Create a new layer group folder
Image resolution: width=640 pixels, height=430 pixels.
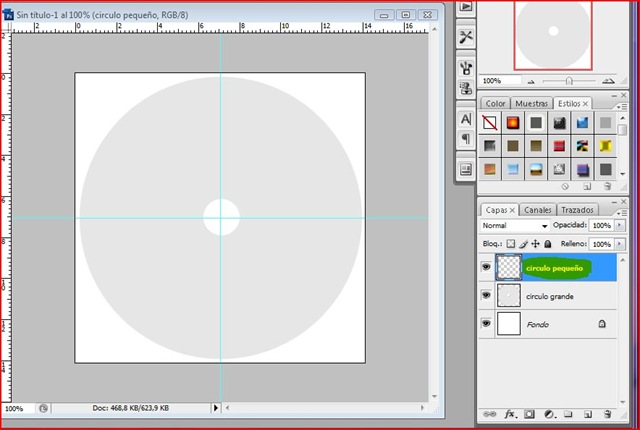567,413
